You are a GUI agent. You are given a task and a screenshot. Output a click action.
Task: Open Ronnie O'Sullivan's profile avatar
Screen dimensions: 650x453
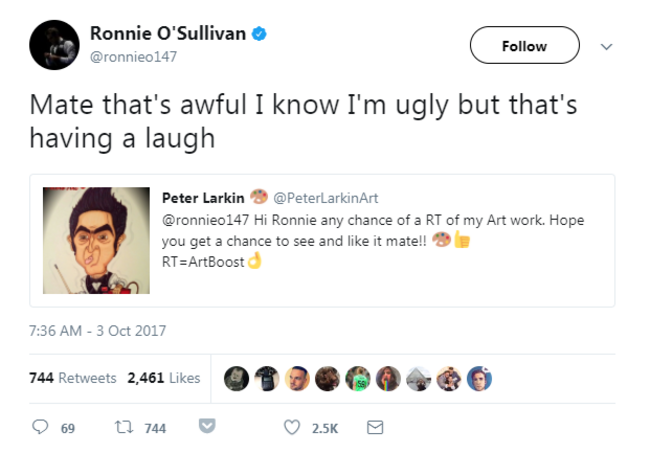(54, 45)
